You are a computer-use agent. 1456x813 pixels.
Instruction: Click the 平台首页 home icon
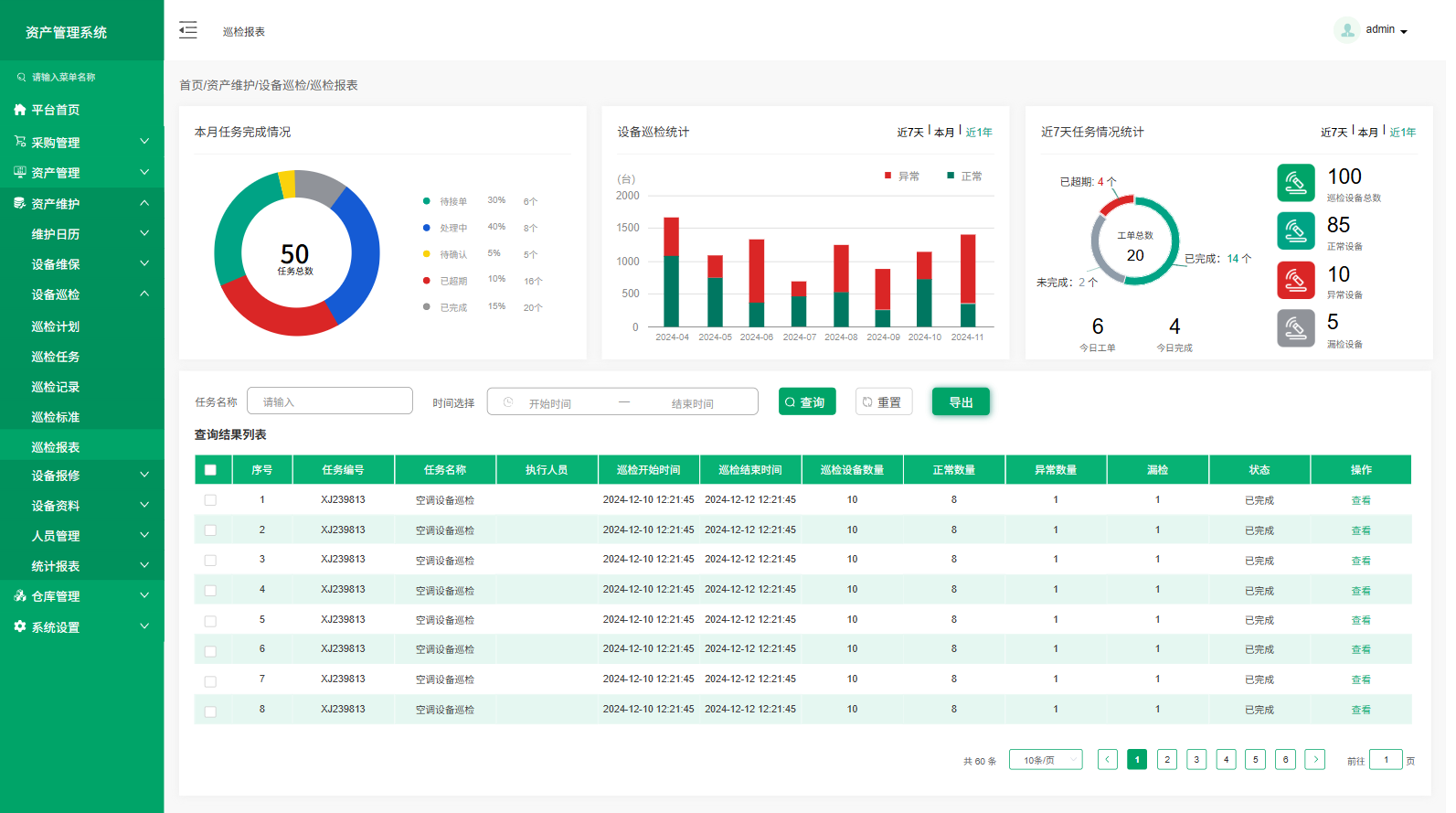(x=20, y=110)
